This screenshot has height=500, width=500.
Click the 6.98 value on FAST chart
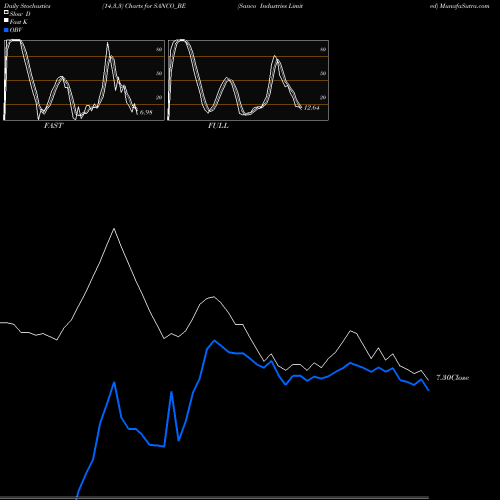click(146, 112)
